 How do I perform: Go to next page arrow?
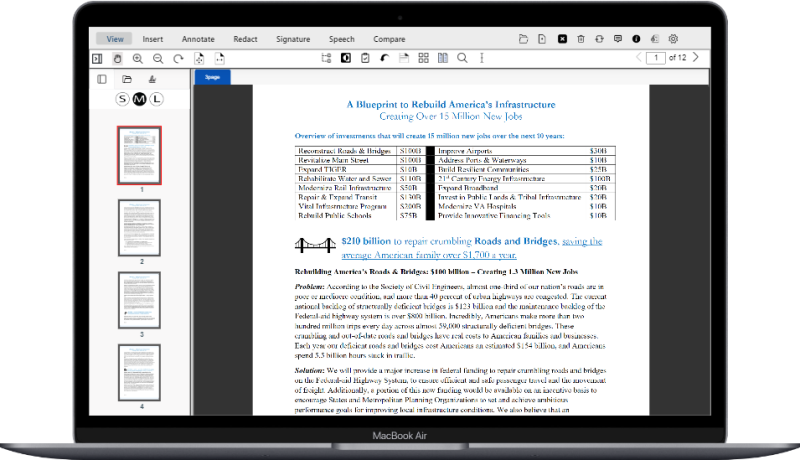pyautogui.click(x=696, y=58)
